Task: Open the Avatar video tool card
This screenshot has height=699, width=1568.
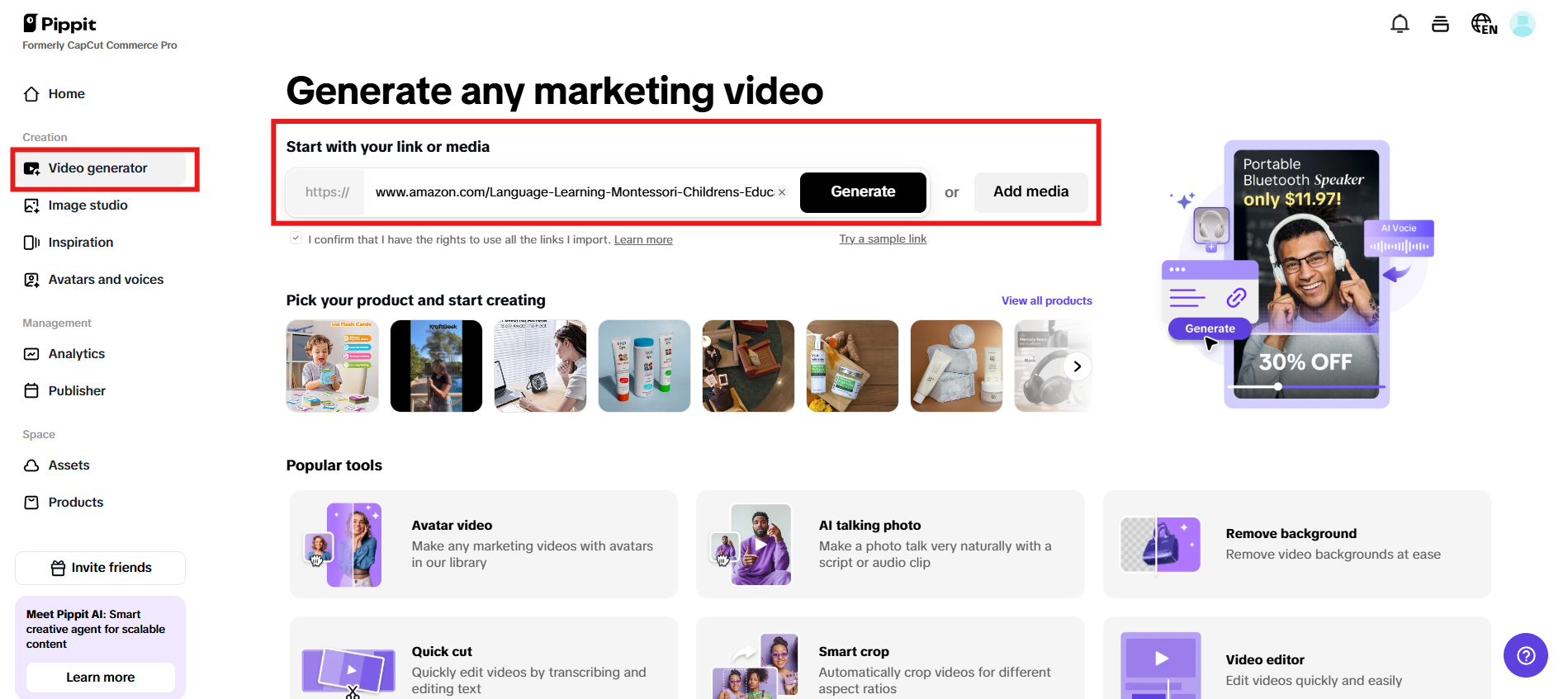Action: tap(483, 545)
